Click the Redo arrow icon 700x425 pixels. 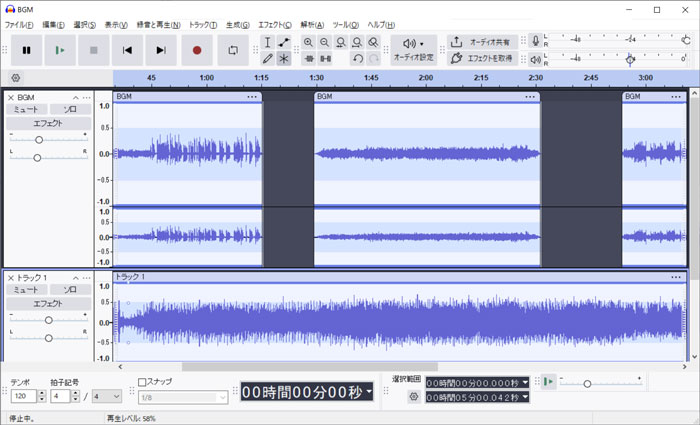[x=374, y=58]
